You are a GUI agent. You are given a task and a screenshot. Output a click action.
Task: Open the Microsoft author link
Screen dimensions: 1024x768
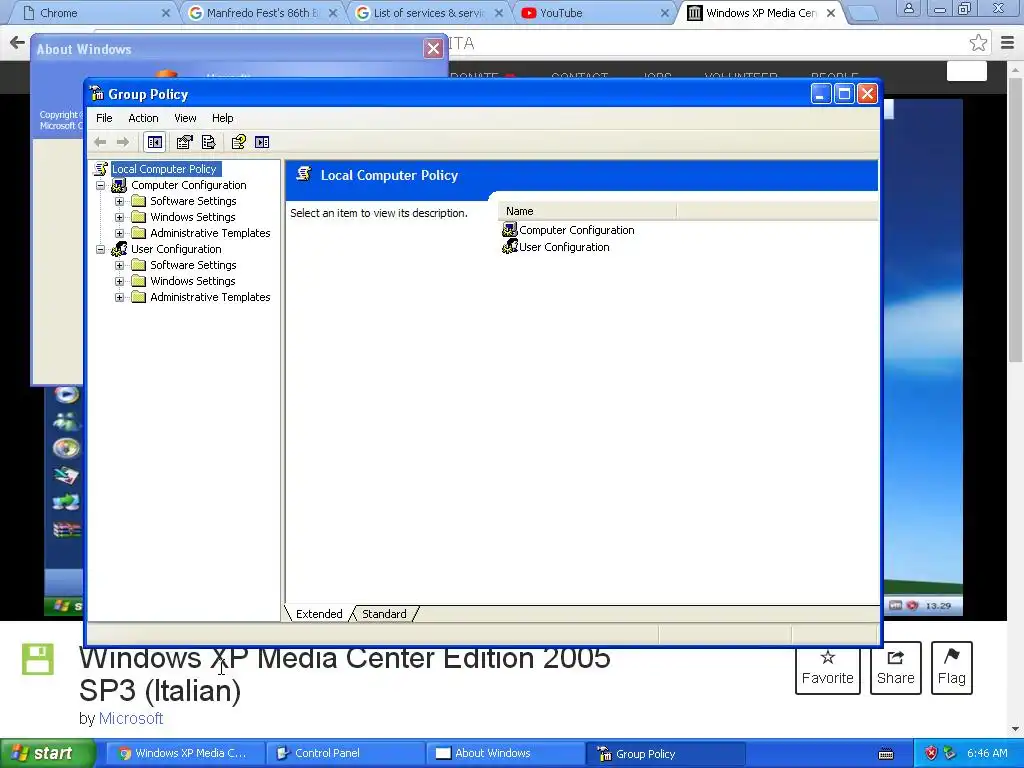tap(131, 718)
